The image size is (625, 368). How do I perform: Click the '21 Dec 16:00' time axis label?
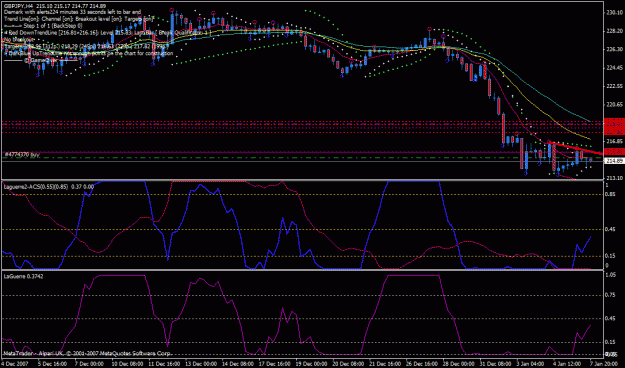point(385,364)
